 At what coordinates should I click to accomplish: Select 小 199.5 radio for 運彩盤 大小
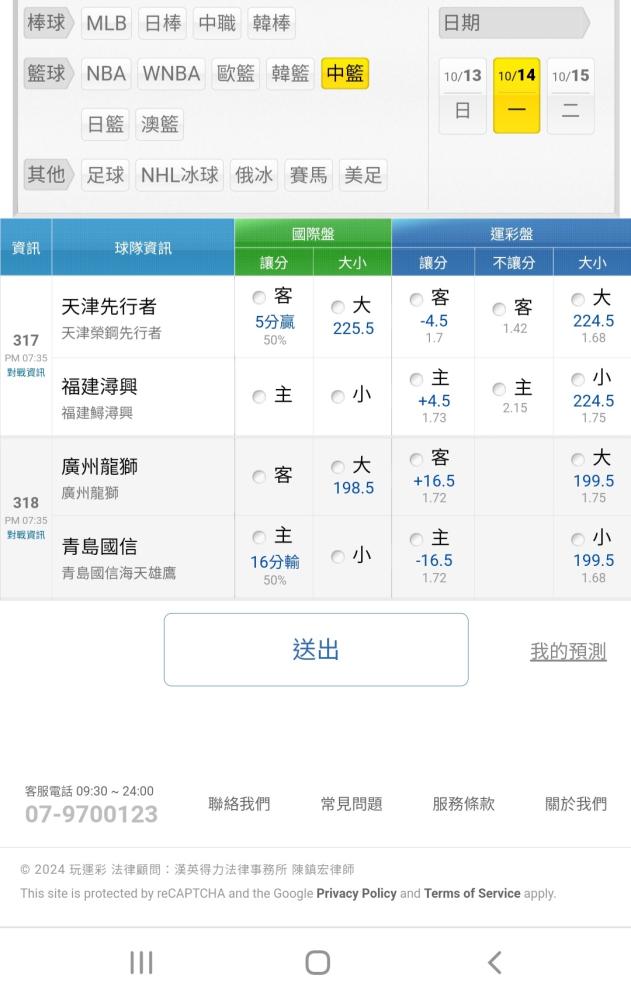578,540
